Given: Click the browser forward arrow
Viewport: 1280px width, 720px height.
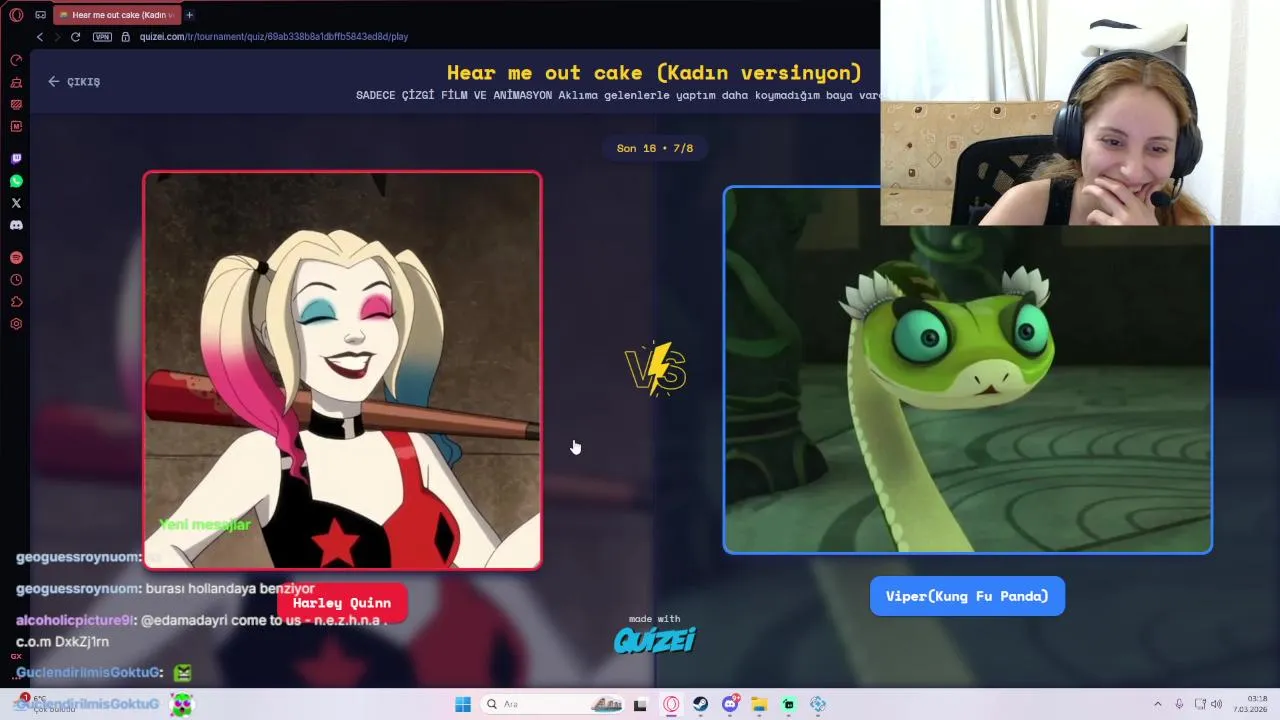Looking at the screenshot, I should tap(57, 37).
